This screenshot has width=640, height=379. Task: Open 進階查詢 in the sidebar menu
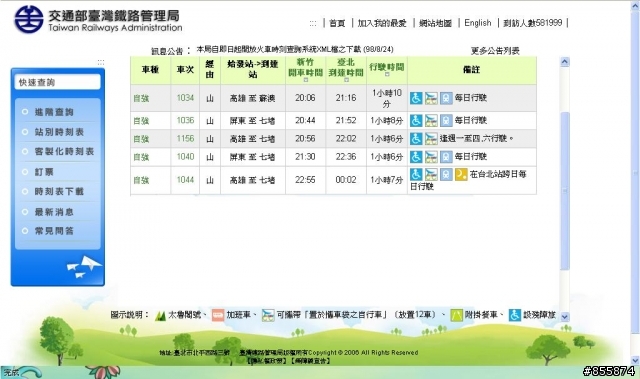[54, 112]
